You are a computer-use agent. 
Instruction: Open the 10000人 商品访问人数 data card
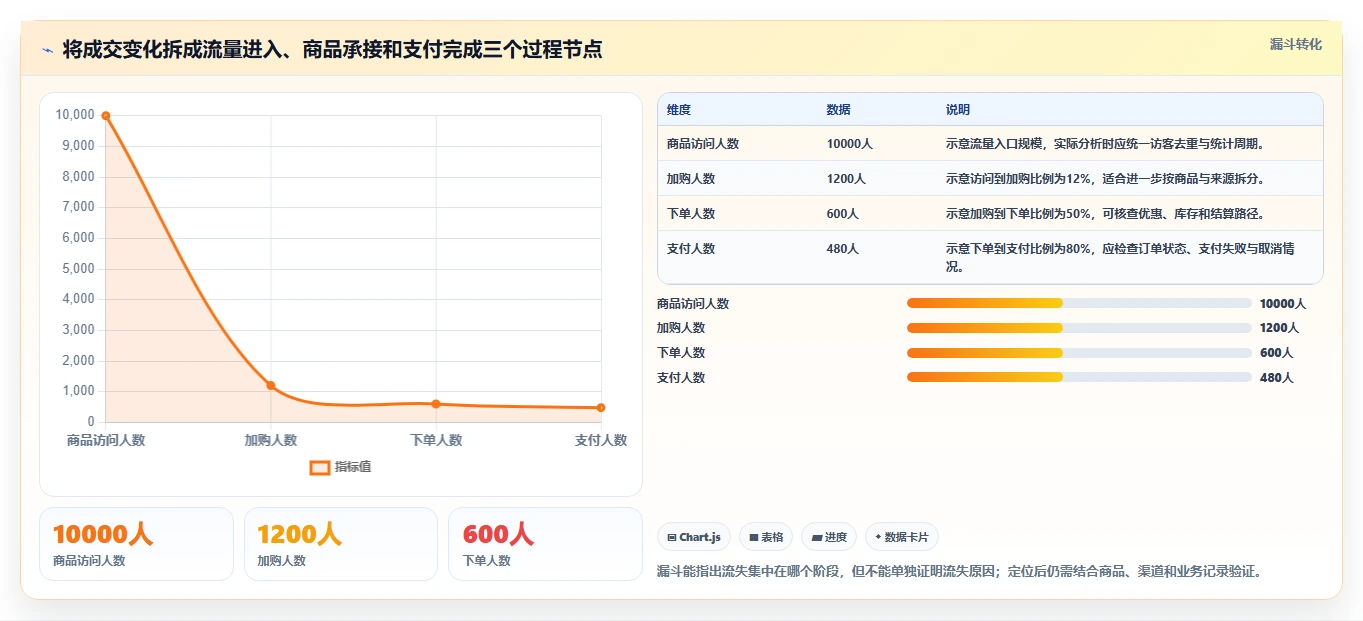coord(136,544)
